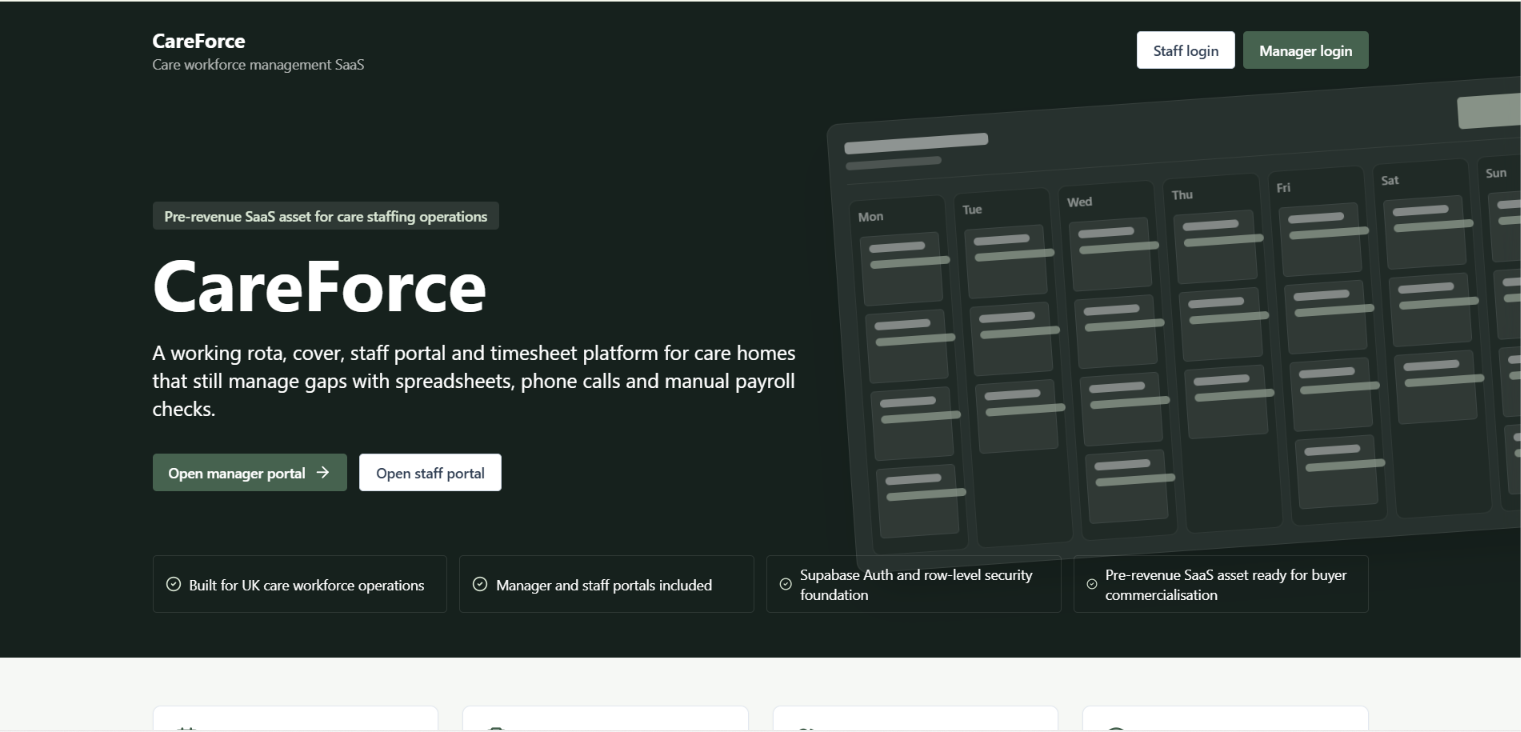Click the 'Supabase Auth and row-level security foundation' text
1521x732 pixels.
pos(916,585)
